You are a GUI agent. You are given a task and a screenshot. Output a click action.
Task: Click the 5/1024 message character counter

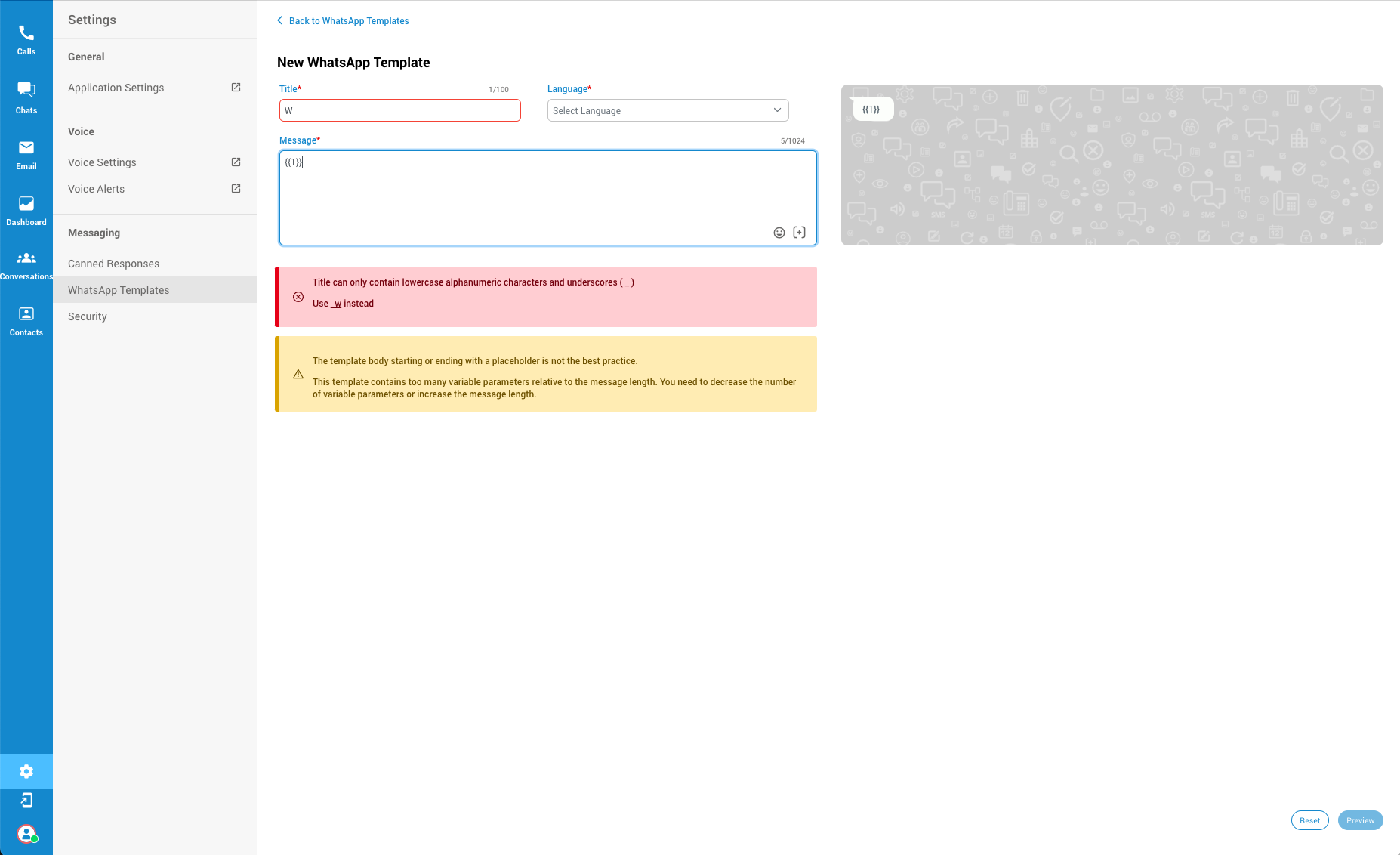[x=793, y=141]
